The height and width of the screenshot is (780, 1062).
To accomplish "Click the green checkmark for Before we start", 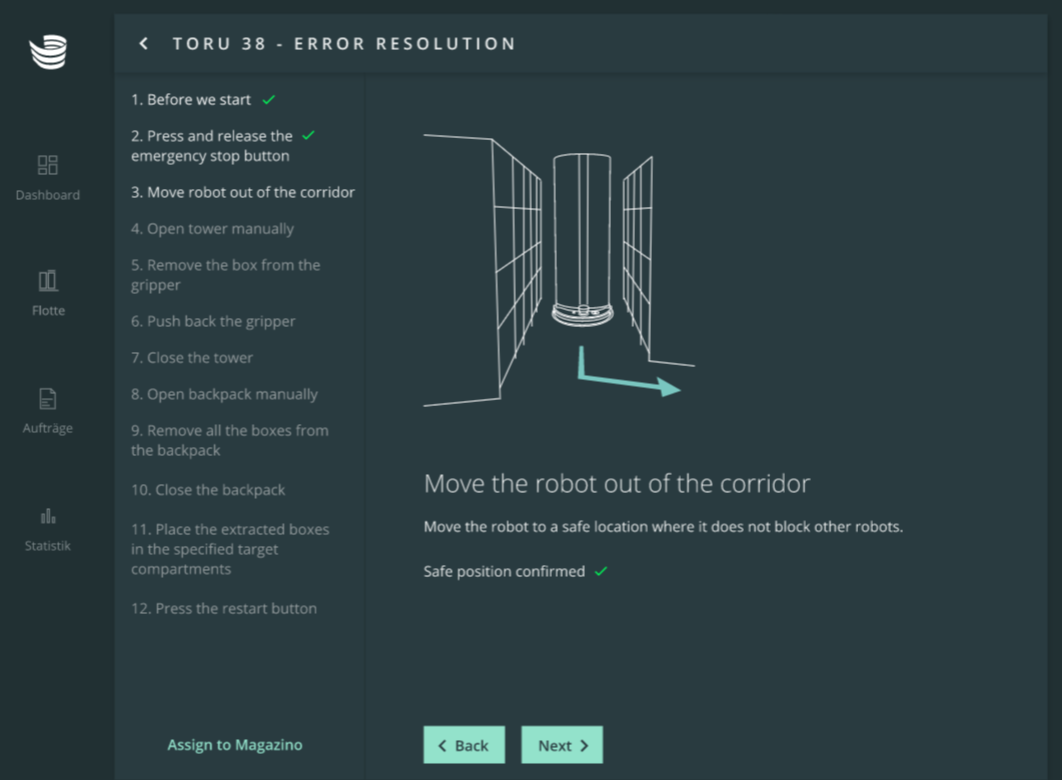I will pyautogui.click(x=269, y=100).
